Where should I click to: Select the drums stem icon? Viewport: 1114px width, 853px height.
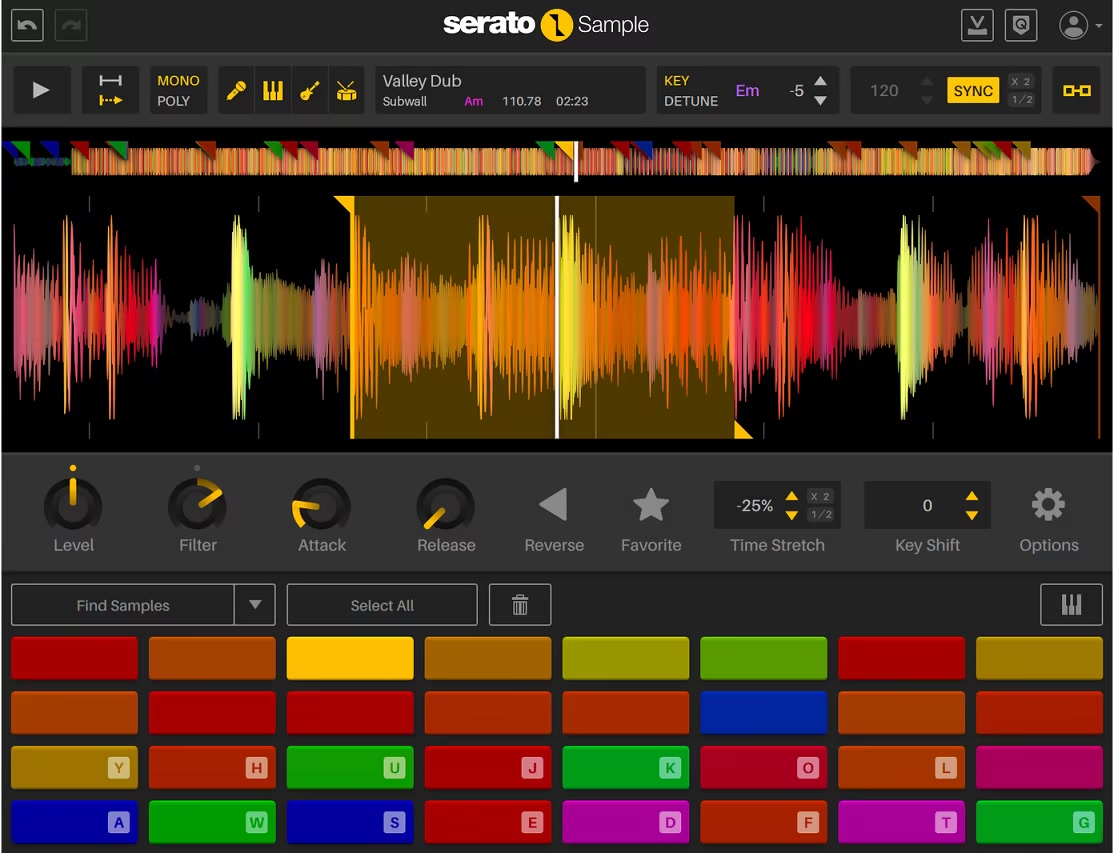pyautogui.click(x=346, y=91)
